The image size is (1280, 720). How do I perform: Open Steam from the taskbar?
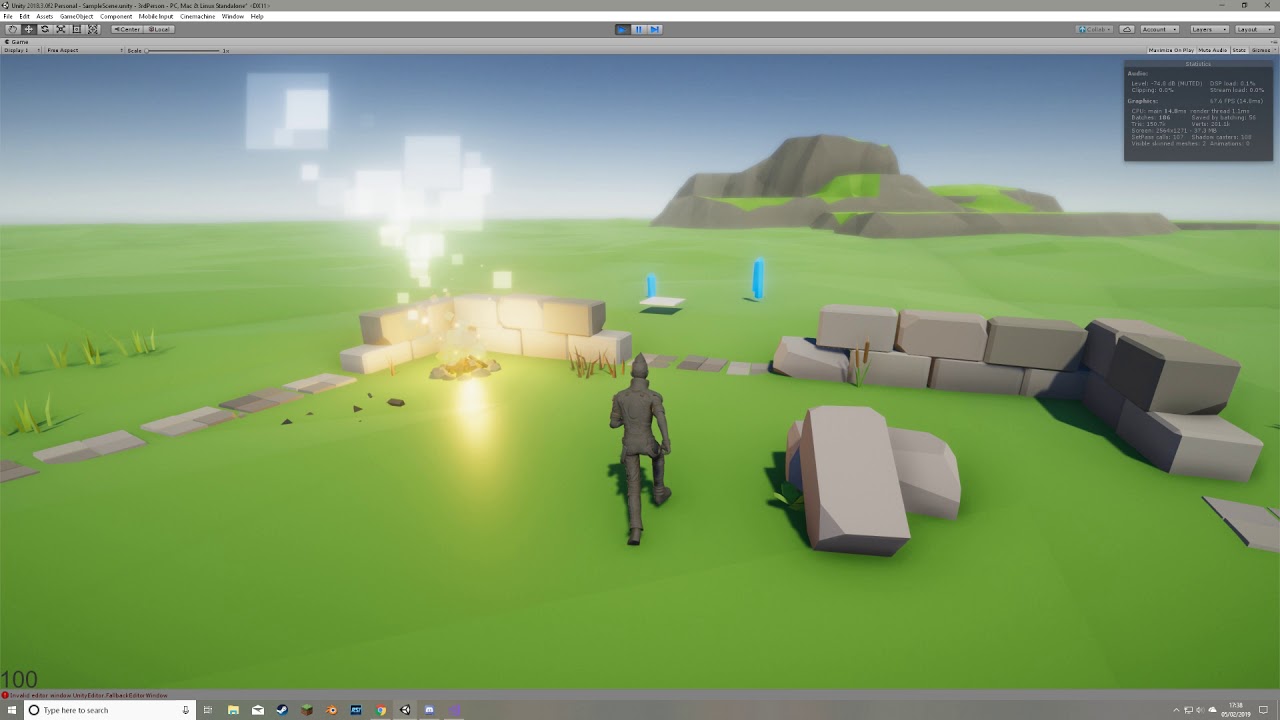pos(282,710)
